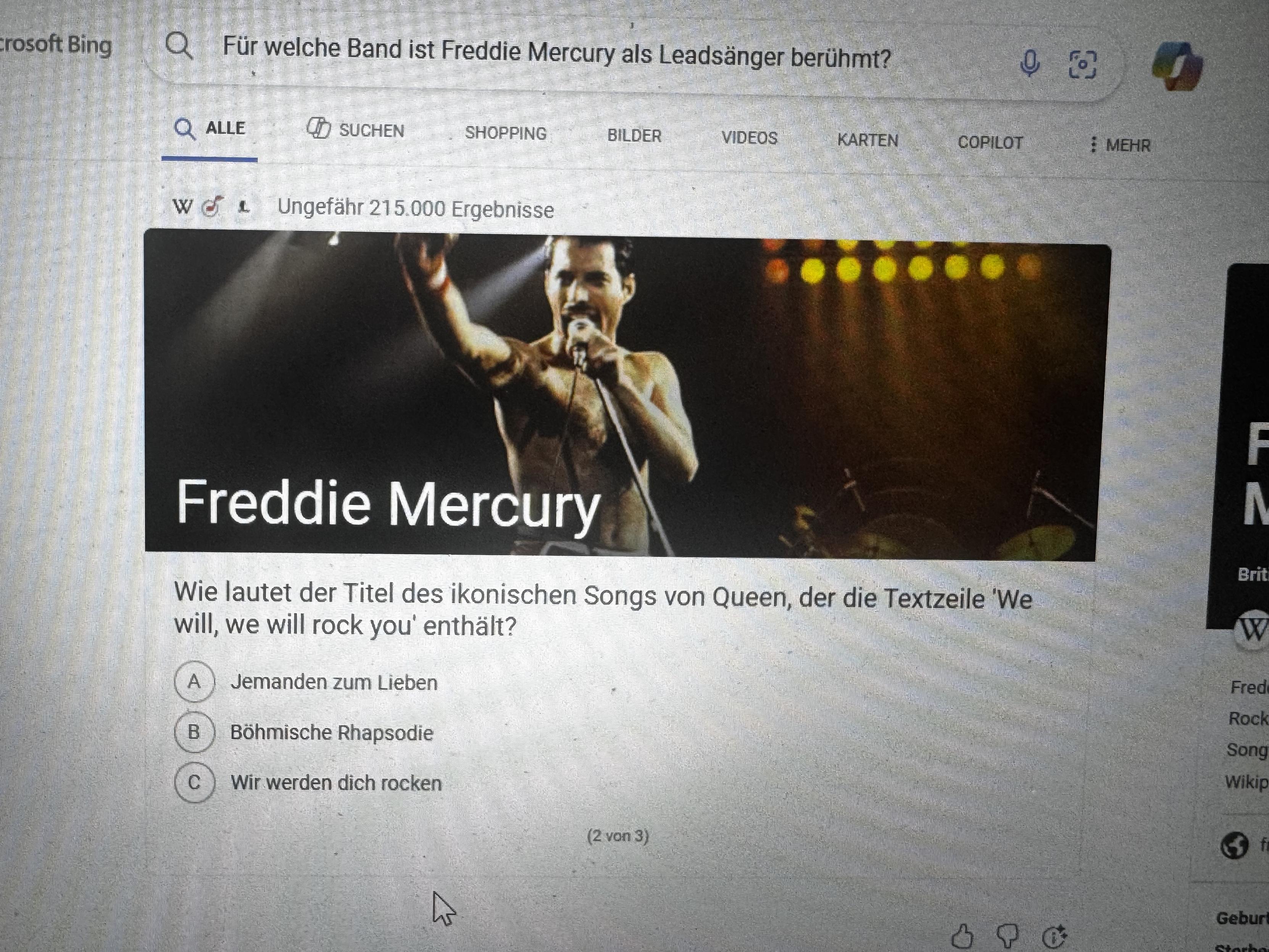The image size is (1269, 952).
Task: Open the Copilot colorful logo icon
Action: point(1178,66)
